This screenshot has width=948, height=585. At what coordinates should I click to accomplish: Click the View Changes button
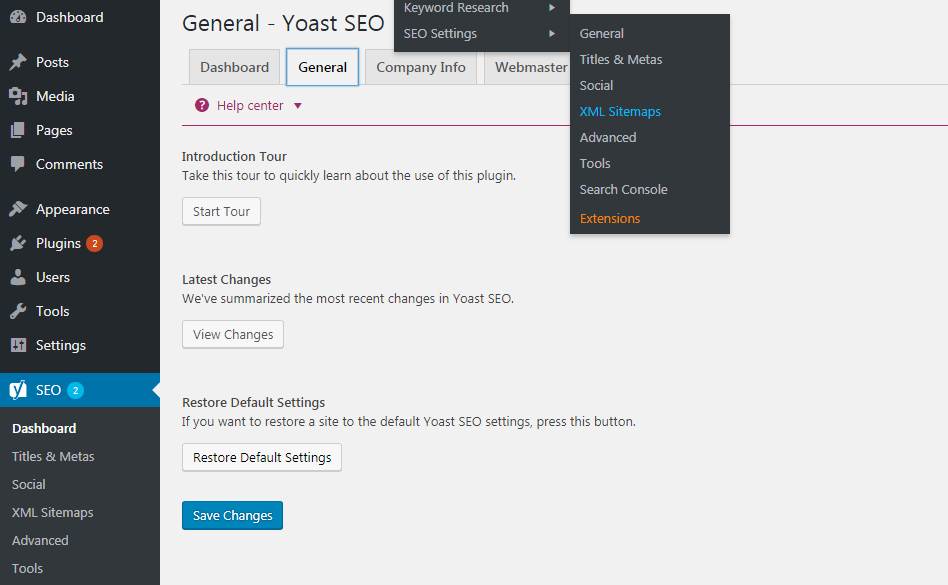[233, 334]
